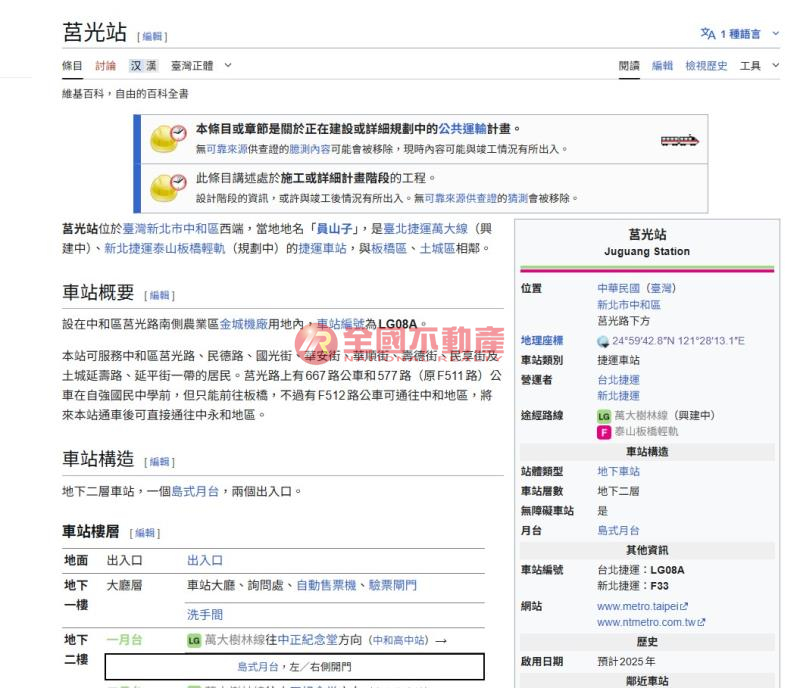Screen dimensions: 800x688
Task: Open the 臺灣正體 variant dropdown
Action: 200,66
